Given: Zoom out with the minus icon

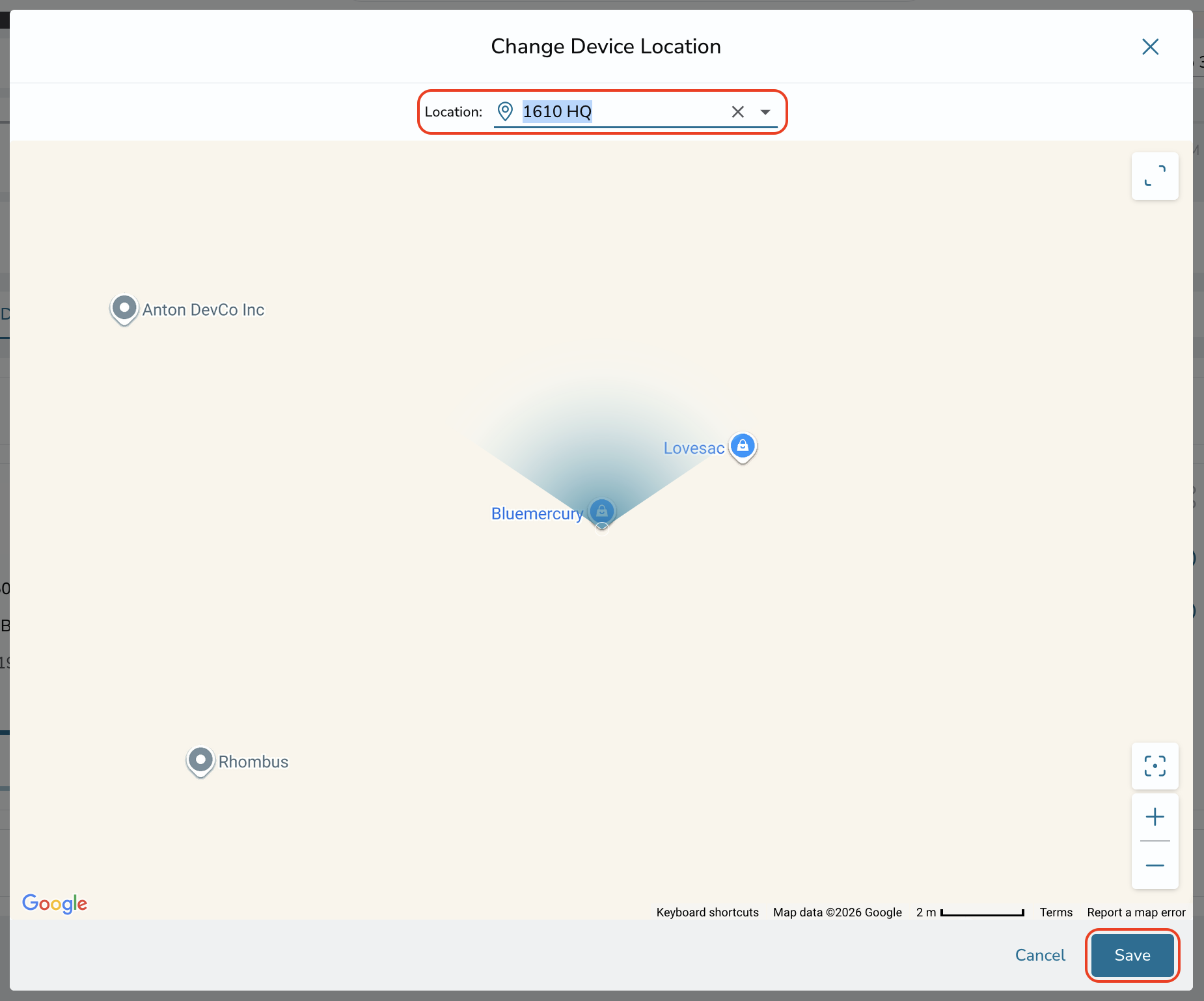Looking at the screenshot, I should point(1155,865).
